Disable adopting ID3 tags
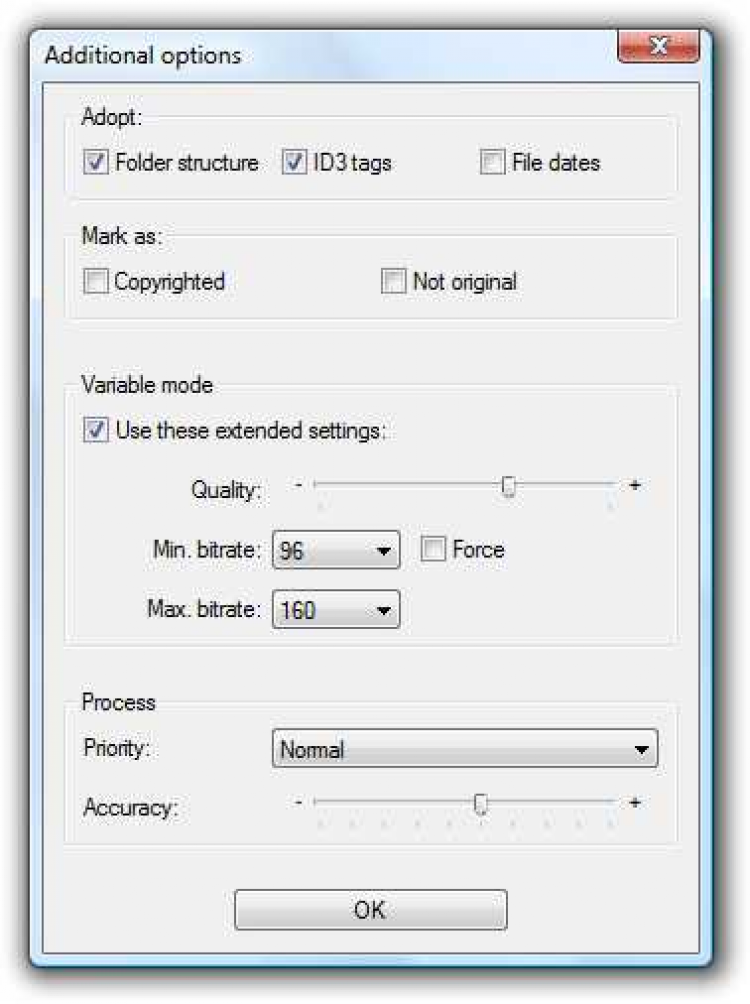This screenshot has height=1004, width=750. coord(294,162)
